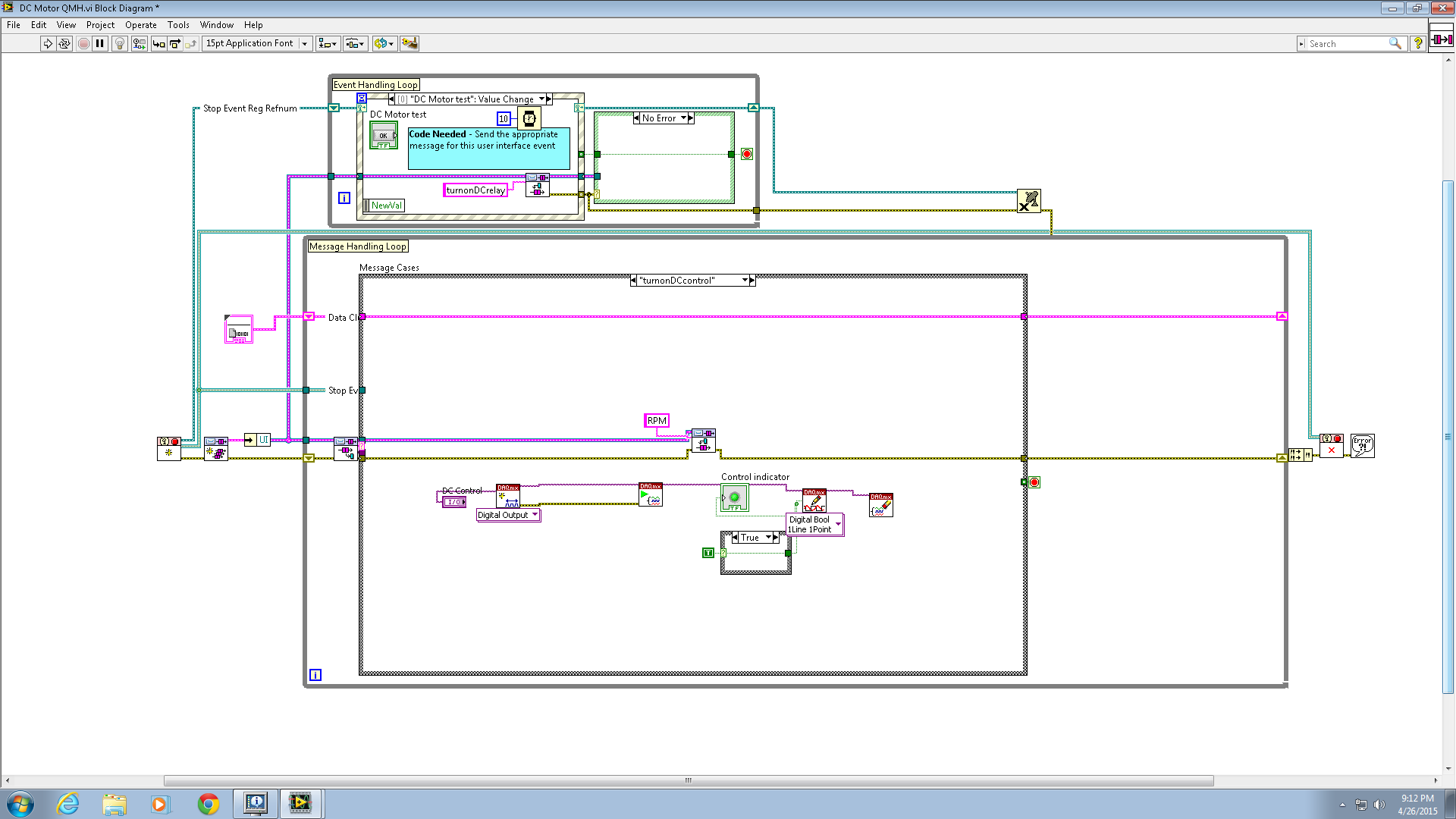This screenshot has height=819, width=1456.
Task: Click Step Into button
Action: (x=158, y=43)
